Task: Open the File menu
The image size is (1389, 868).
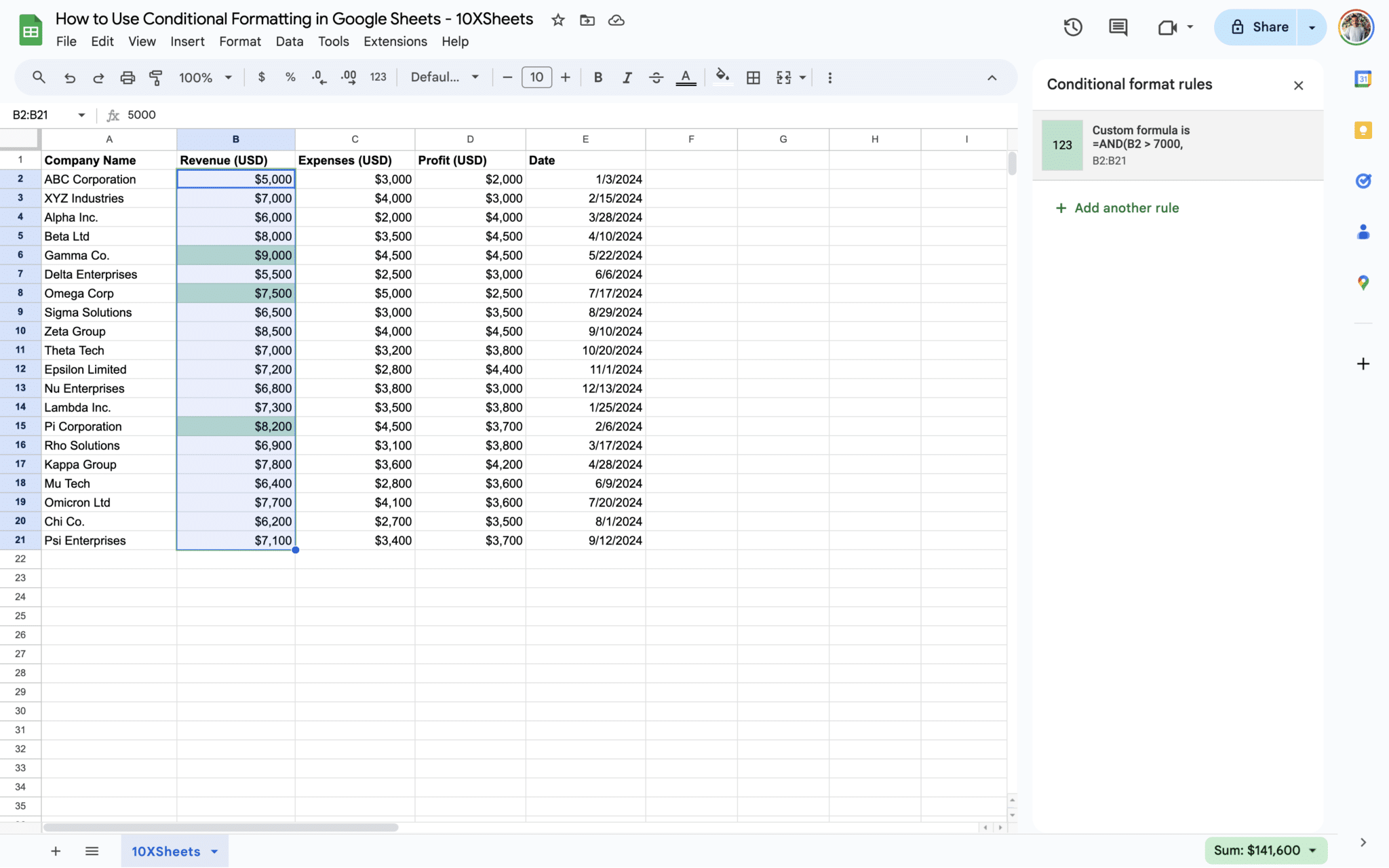Action: [x=66, y=41]
